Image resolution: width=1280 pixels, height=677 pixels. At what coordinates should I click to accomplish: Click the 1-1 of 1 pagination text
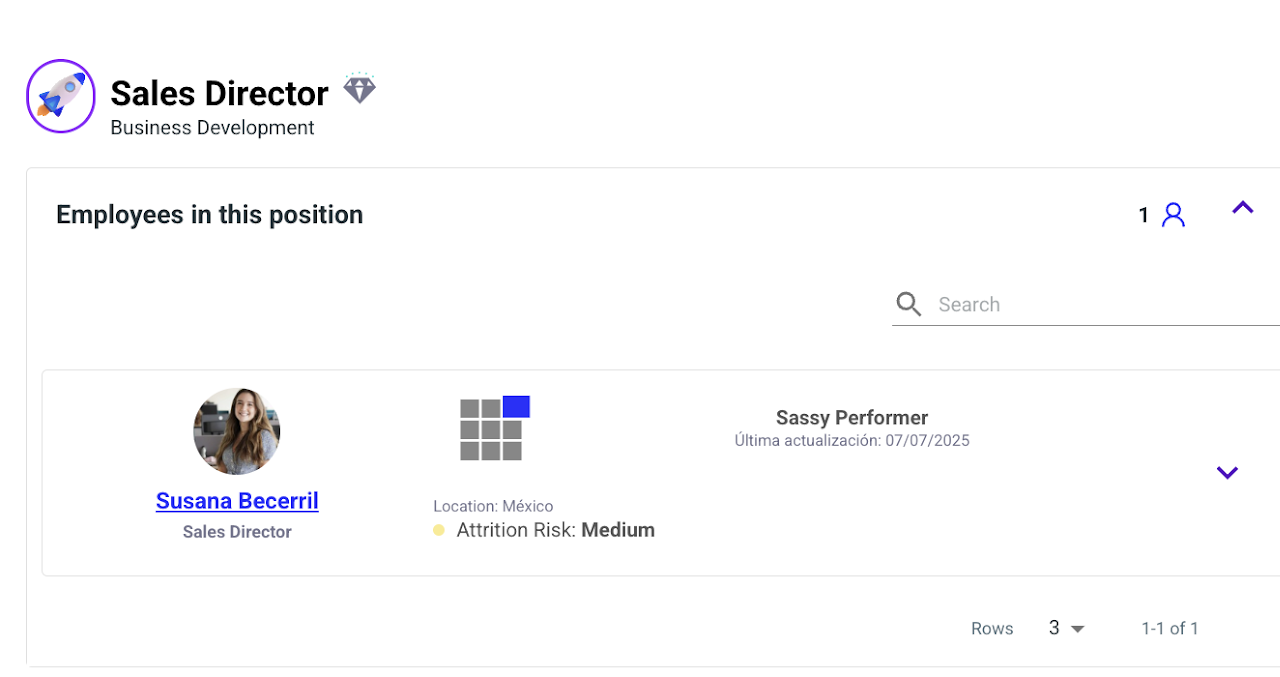tap(1169, 628)
